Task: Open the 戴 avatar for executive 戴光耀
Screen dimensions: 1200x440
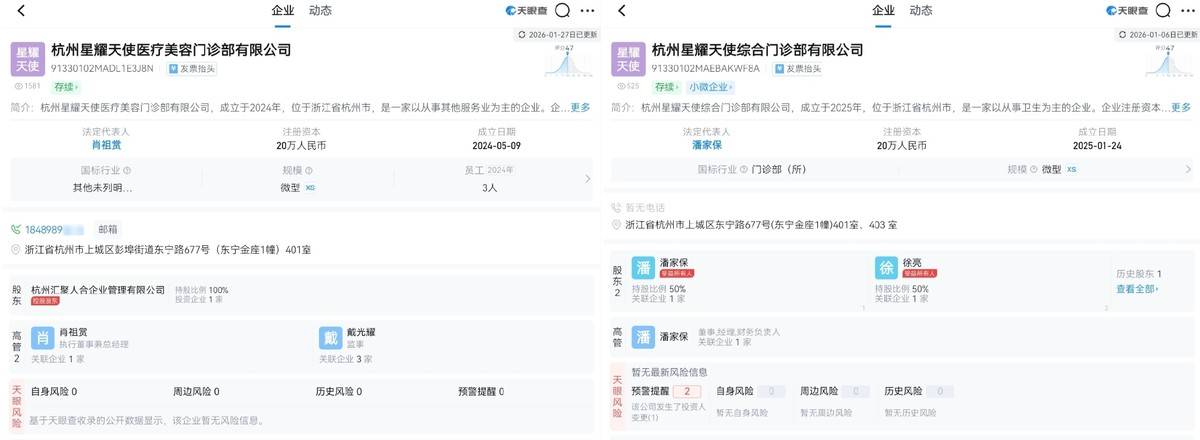Action: [x=330, y=337]
